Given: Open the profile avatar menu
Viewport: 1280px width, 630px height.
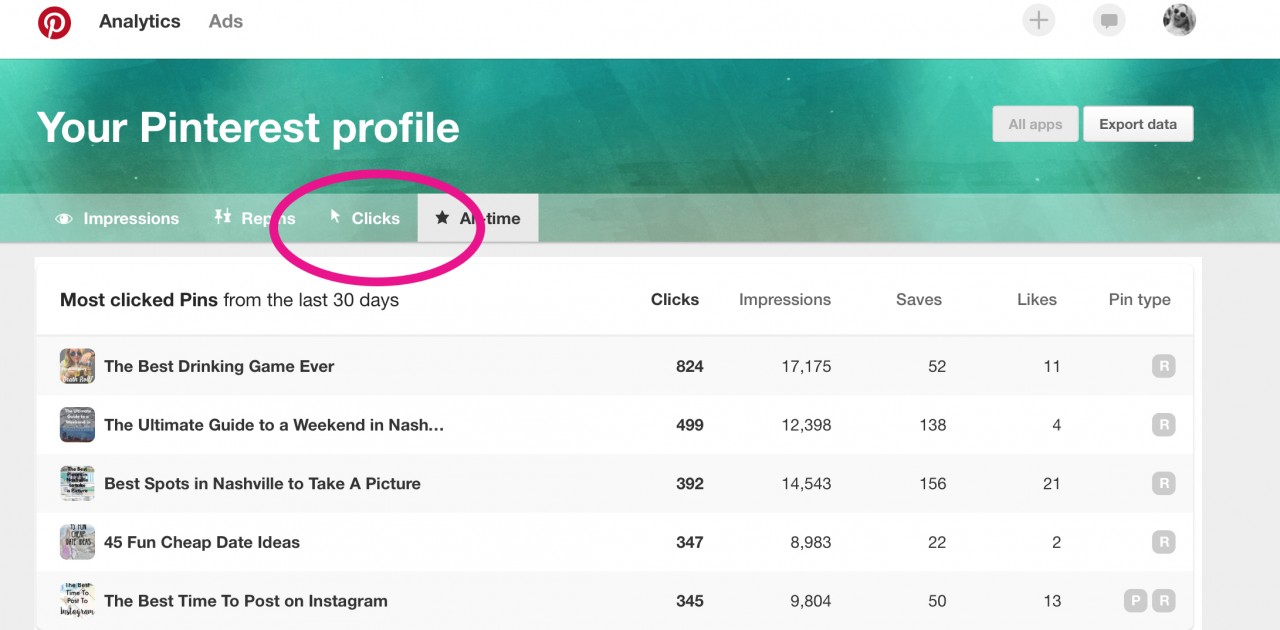Looking at the screenshot, I should click(1179, 20).
